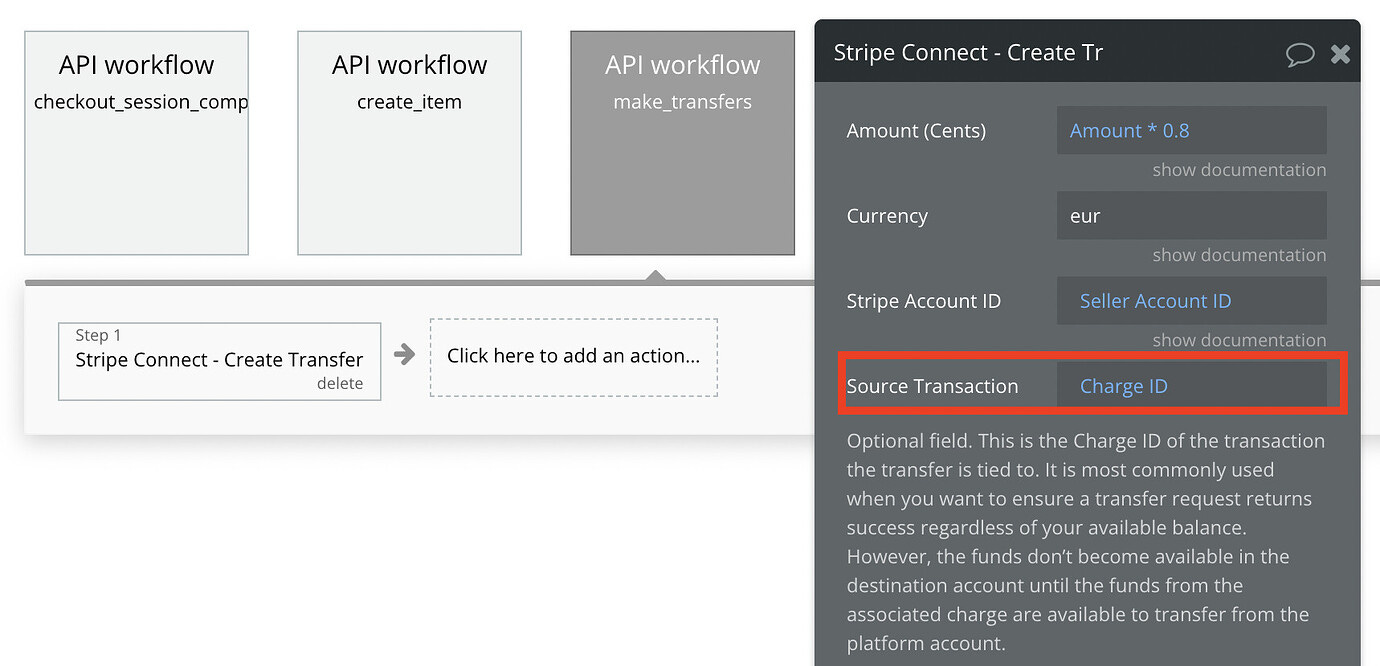This screenshot has width=1380, height=666.
Task: Edit the Seller Account ID field
Action: tap(1191, 301)
